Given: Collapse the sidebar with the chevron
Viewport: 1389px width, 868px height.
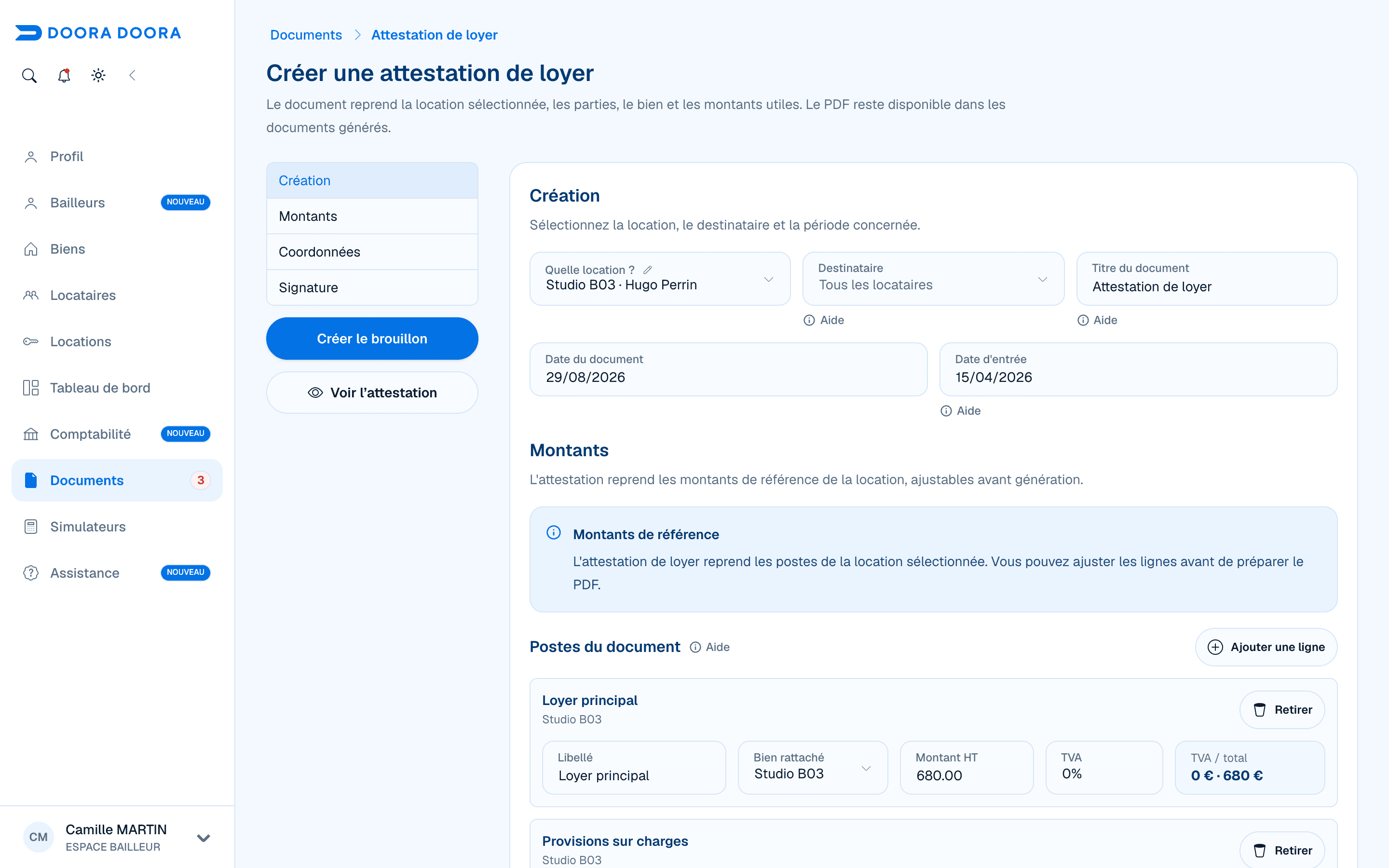Looking at the screenshot, I should pyautogui.click(x=133, y=76).
